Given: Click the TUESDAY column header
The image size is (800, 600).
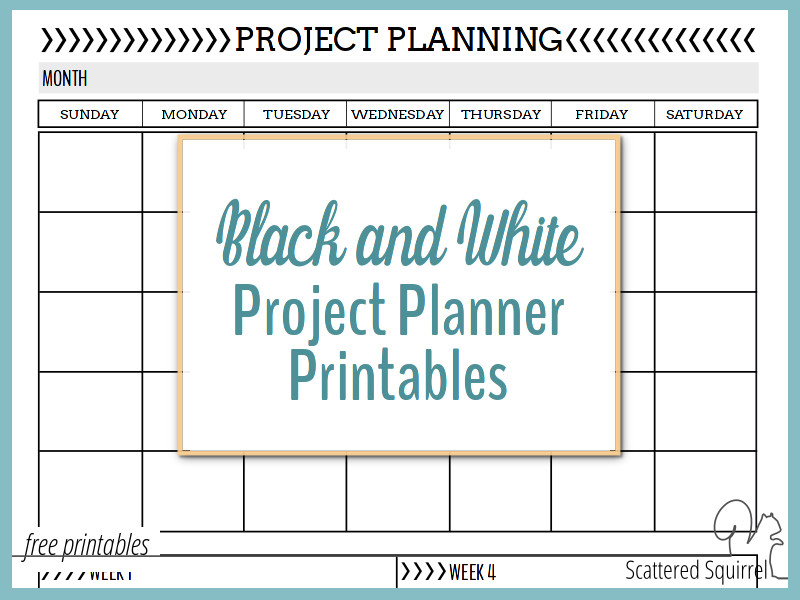Looking at the screenshot, I should pyautogui.click(x=296, y=114).
